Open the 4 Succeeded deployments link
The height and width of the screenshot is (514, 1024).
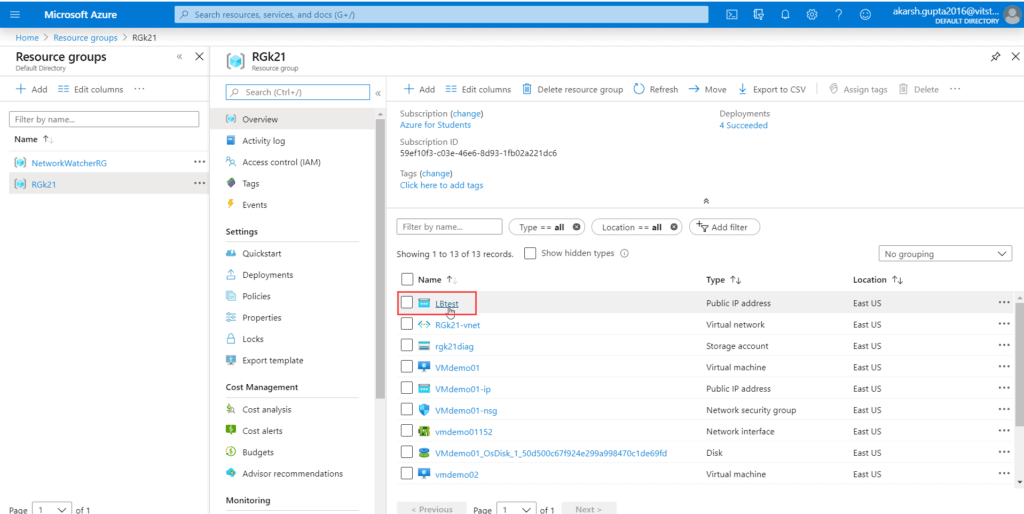coord(743,125)
